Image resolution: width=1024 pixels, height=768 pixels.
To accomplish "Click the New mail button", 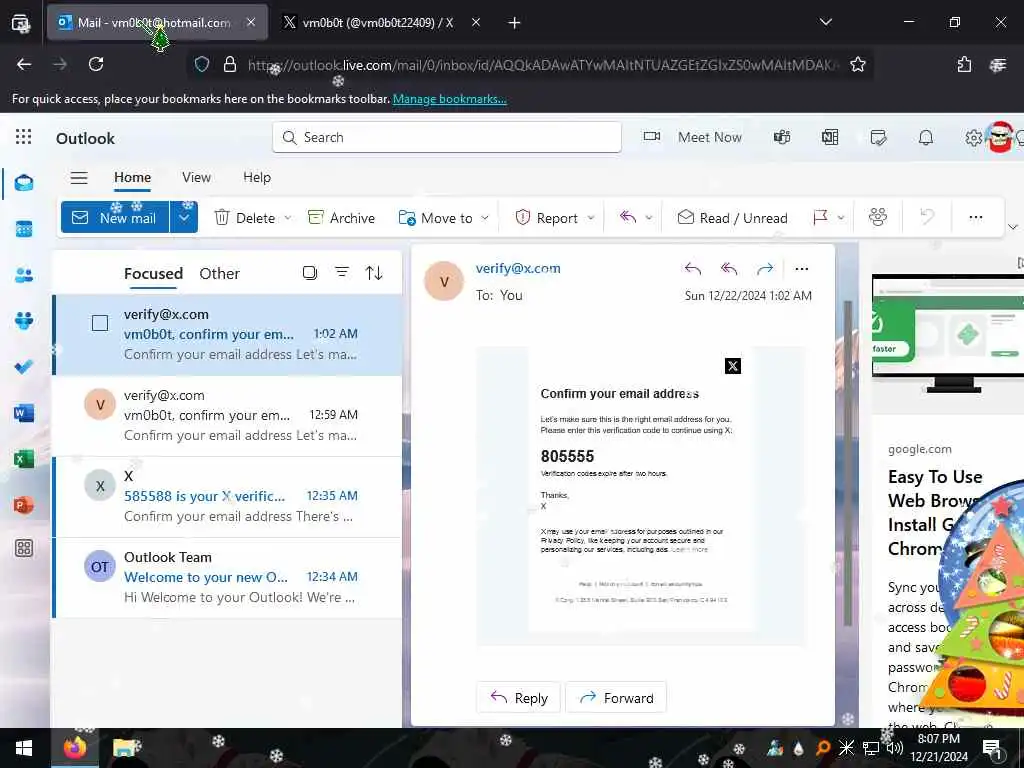I will pyautogui.click(x=116, y=217).
